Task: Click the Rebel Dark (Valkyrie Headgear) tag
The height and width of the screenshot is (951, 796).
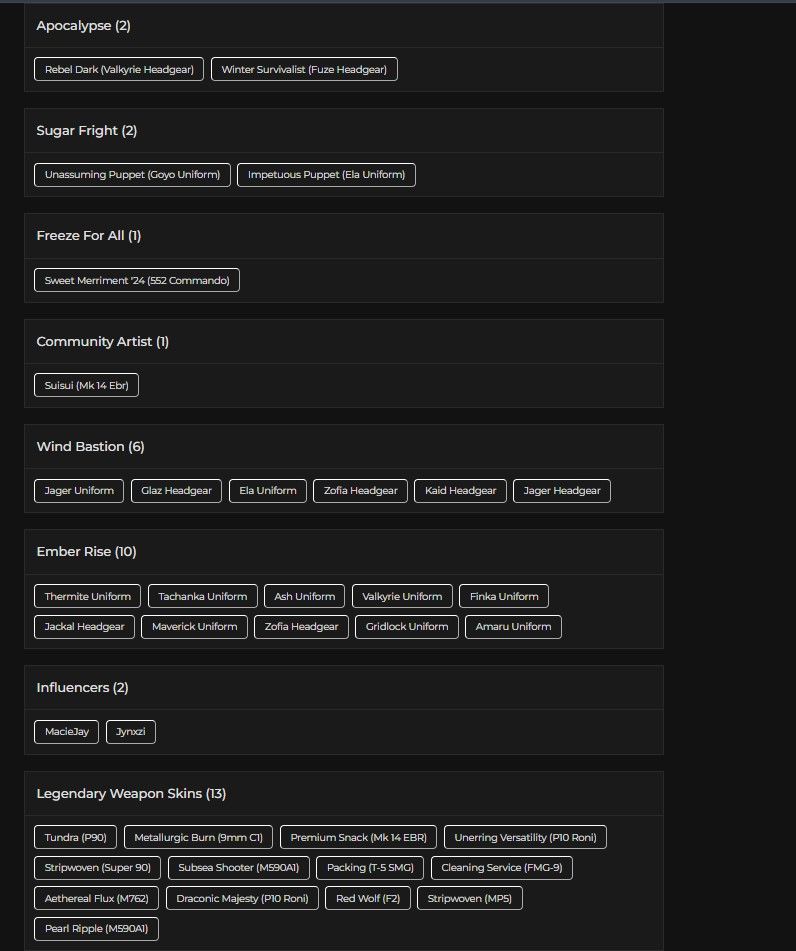Action: [119, 69]
